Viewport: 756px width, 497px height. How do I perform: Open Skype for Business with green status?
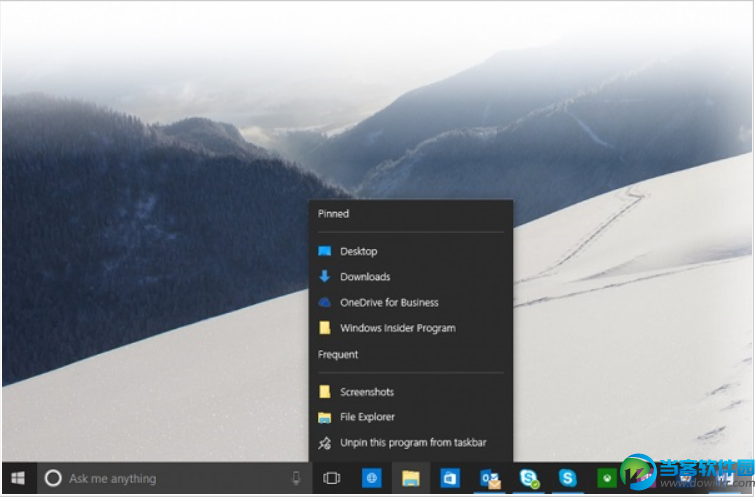tap(529, 478)
